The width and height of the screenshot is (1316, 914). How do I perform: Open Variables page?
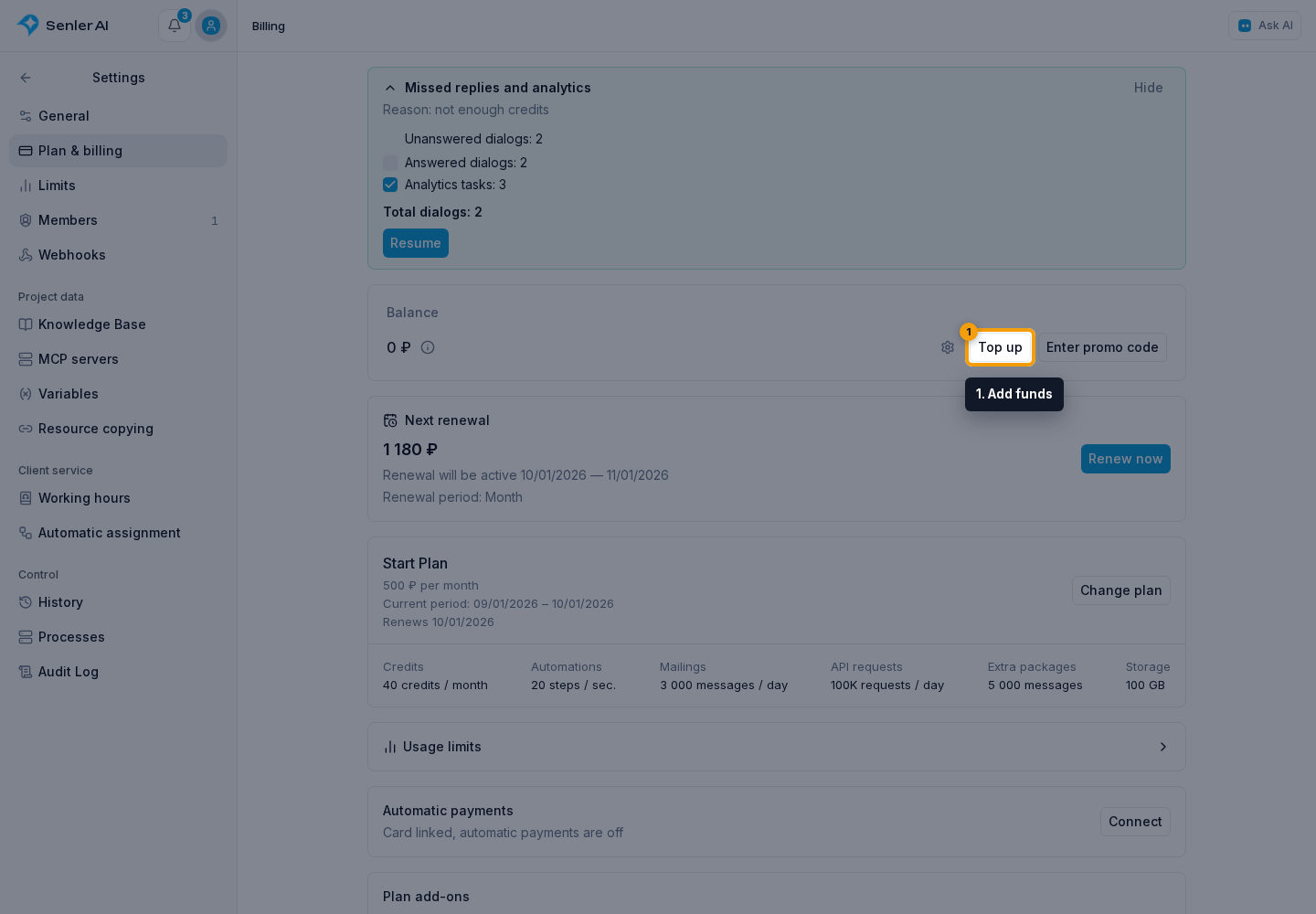pos(118,394)
